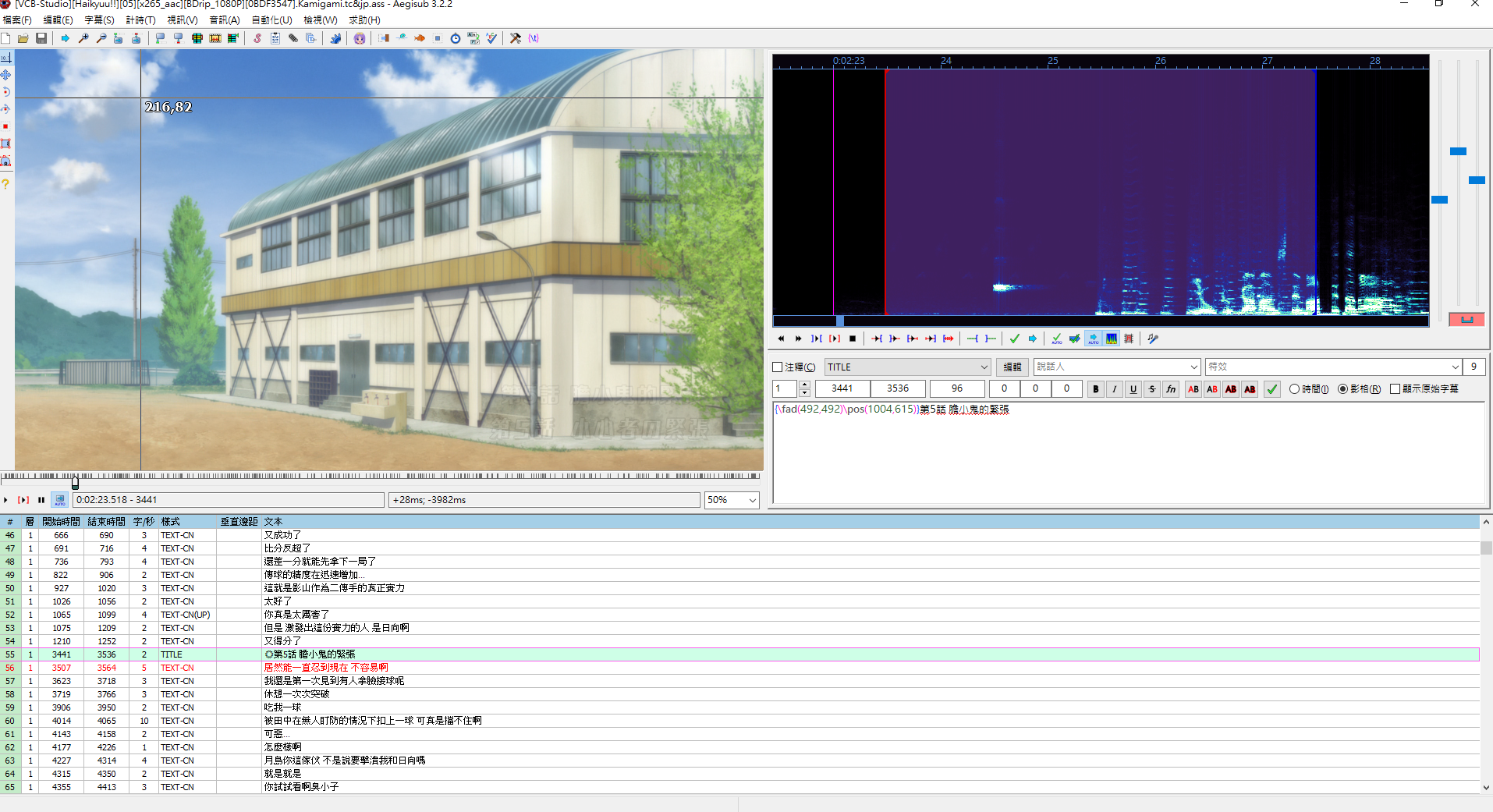Image resolution: width=1493 pixels, height=812 pixels.
Task: Select subtitle row 又成功了
Action: (739, 535)
